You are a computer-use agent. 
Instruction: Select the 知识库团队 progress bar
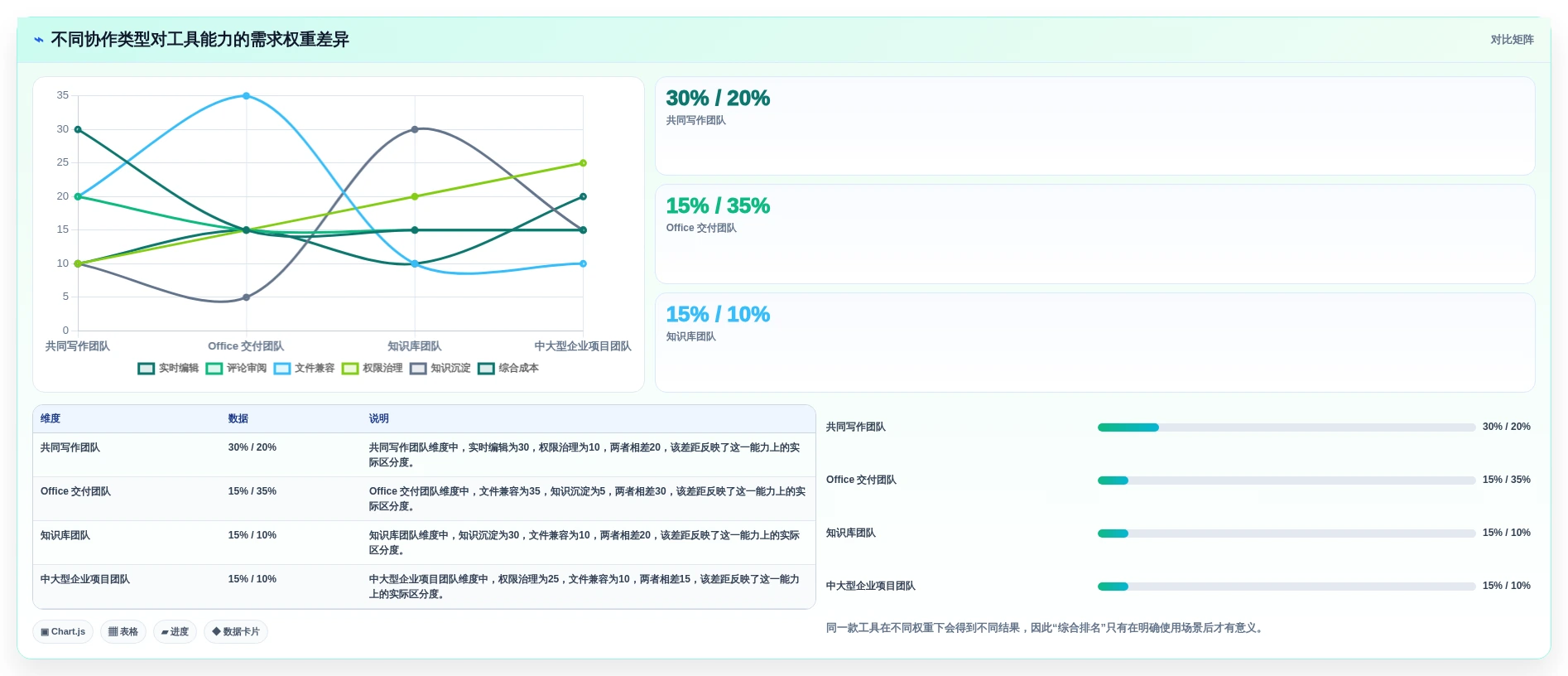[1287, 534]
